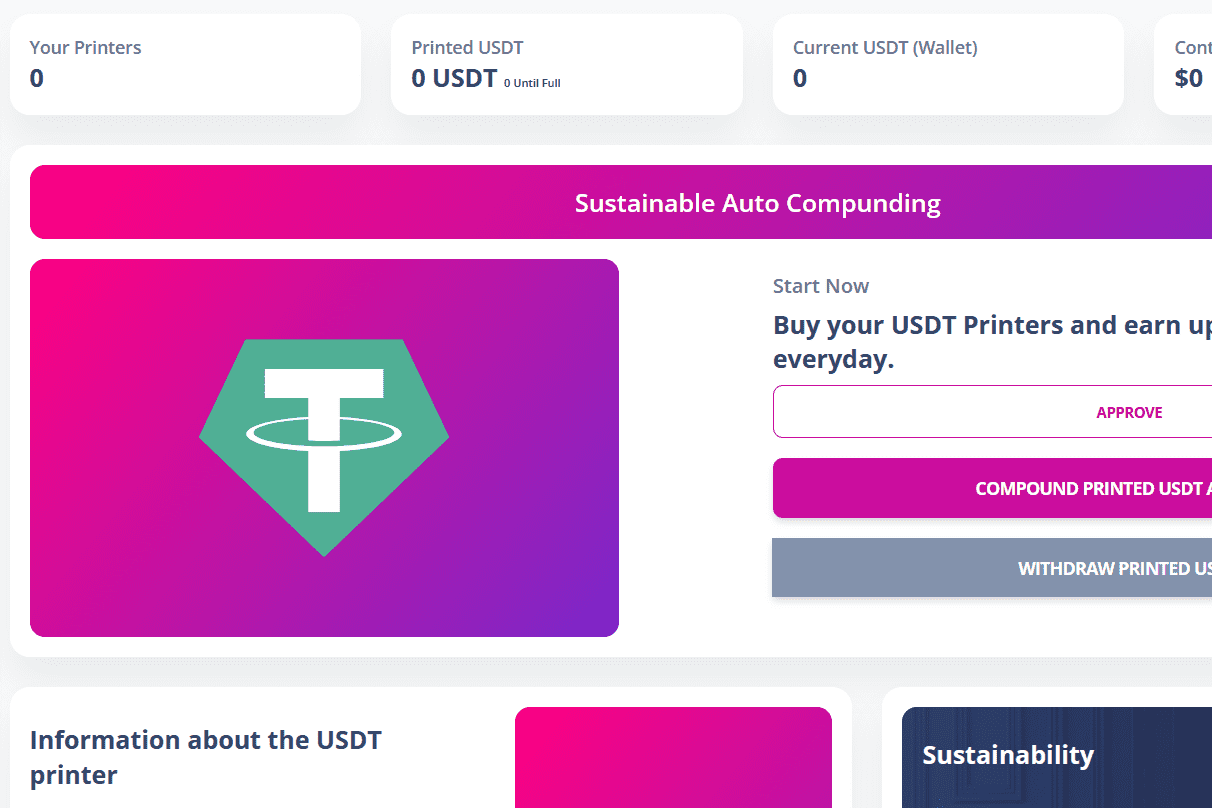Click the $0 contract value card
The width and height of the screenshot is (1212, 808).
(1190, 64)
